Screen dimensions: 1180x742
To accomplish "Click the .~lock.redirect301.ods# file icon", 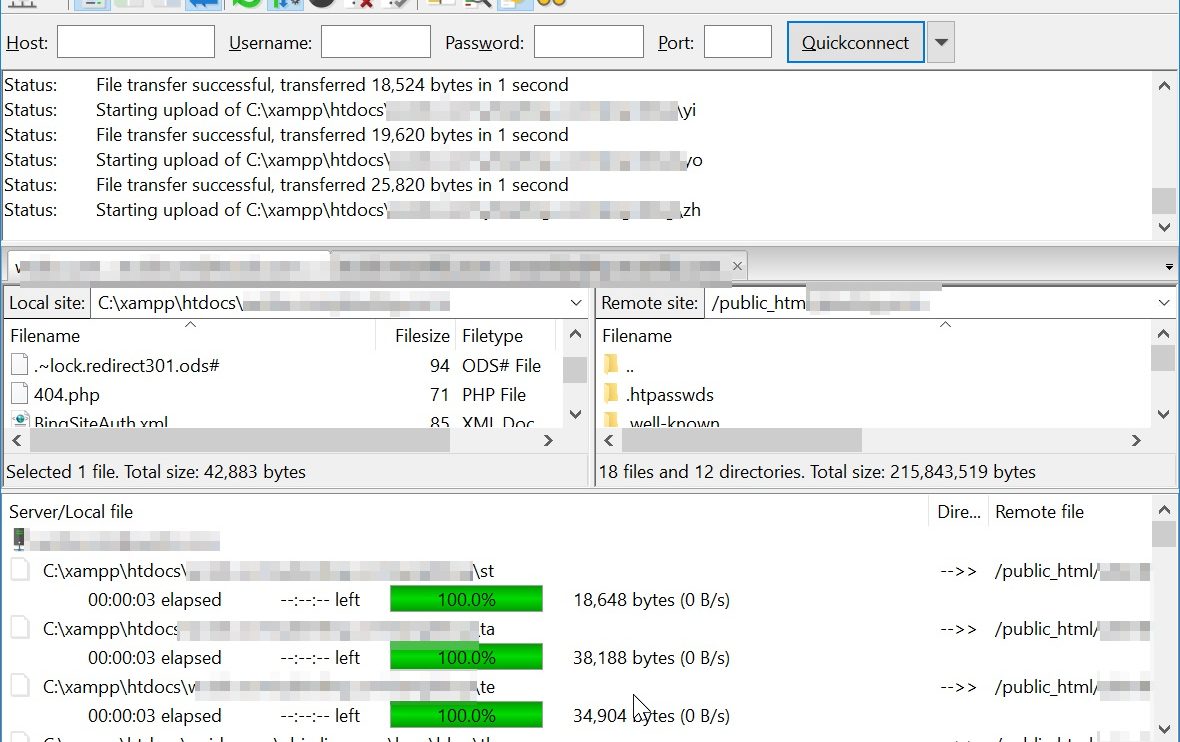I will tap(20, 365).
